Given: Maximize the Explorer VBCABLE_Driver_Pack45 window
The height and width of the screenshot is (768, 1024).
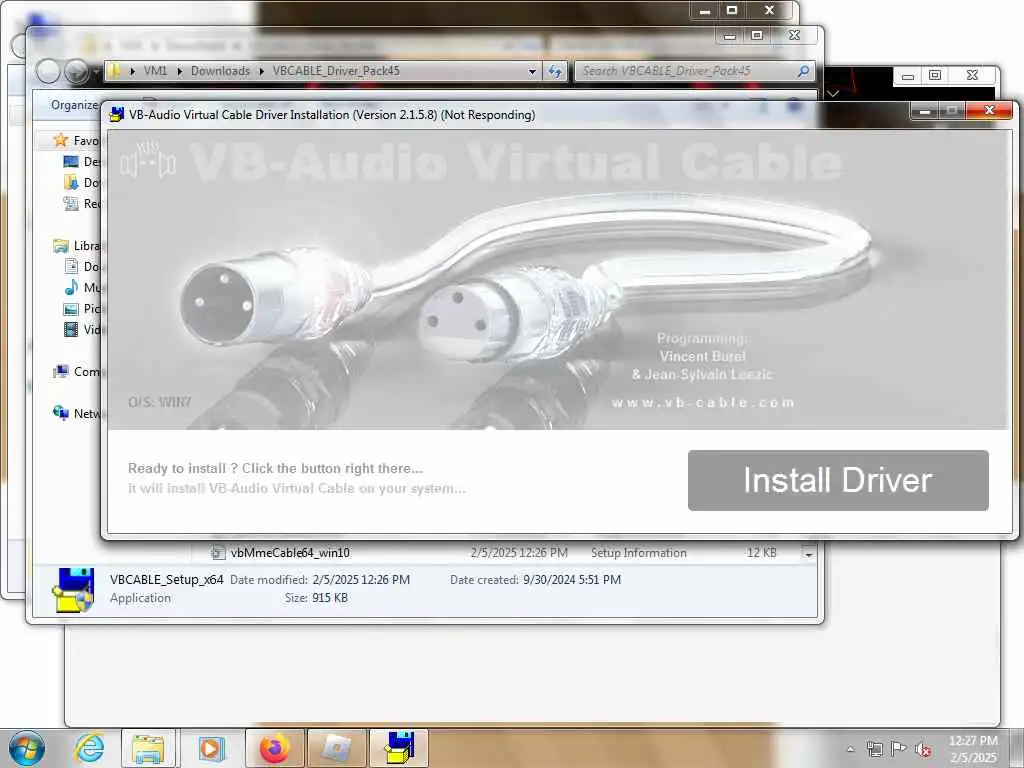Looking at the screenshot, I should click(x=757, y=35).
